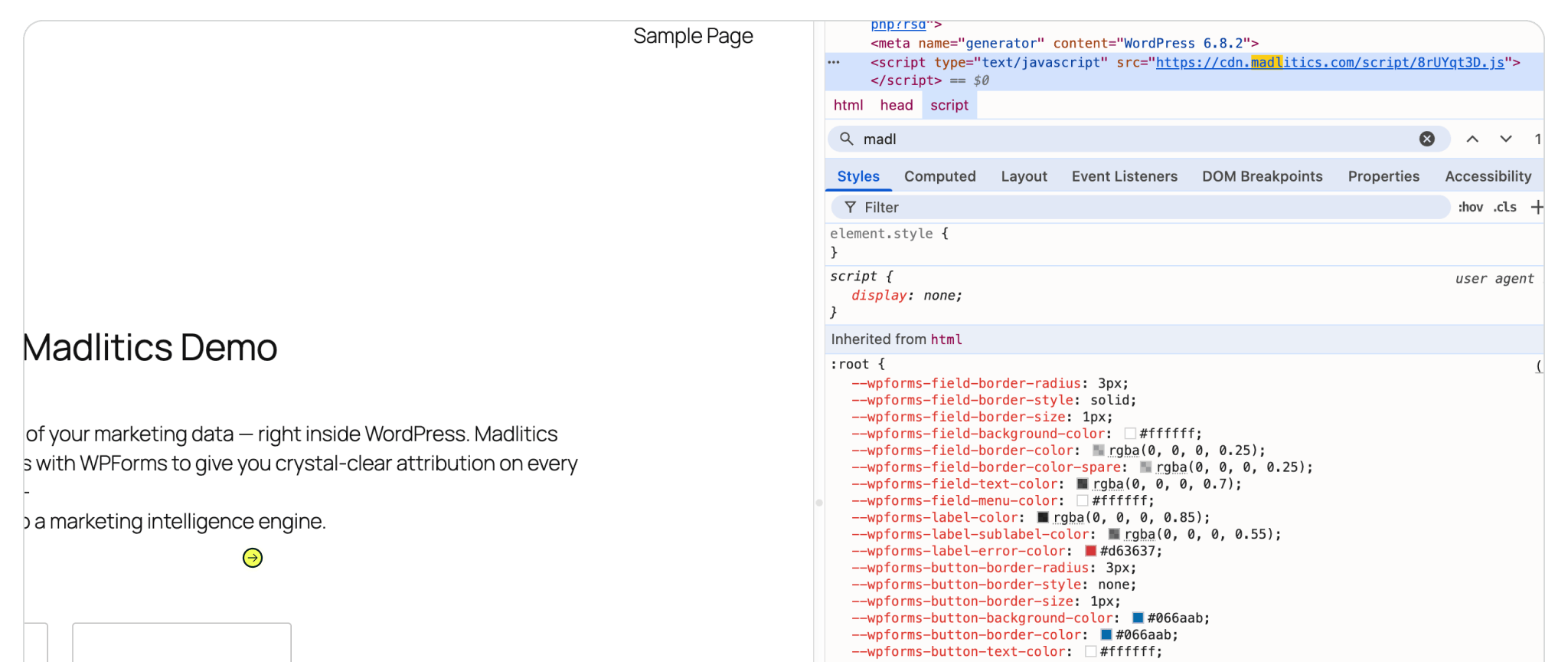Open swatch for wpforms-label-color

[1043, 518]
